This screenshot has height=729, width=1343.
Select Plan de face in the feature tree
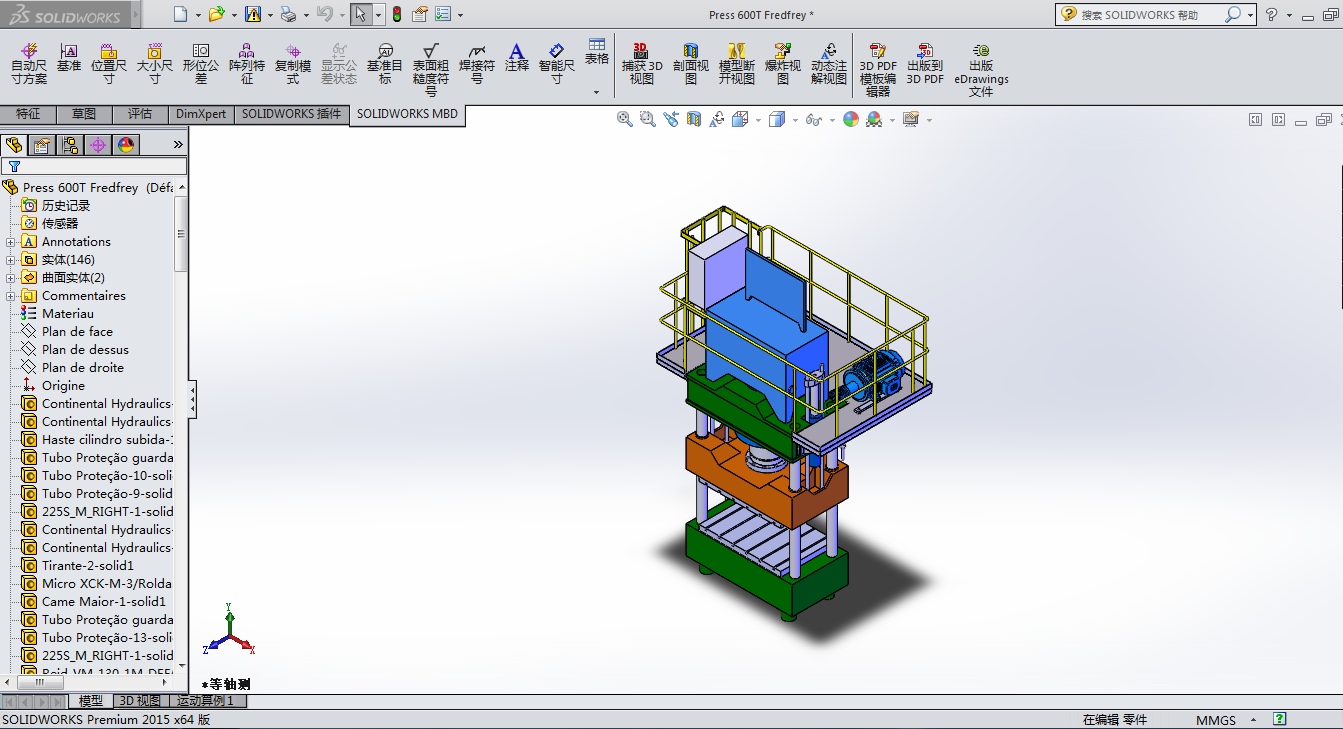point(77,332)
